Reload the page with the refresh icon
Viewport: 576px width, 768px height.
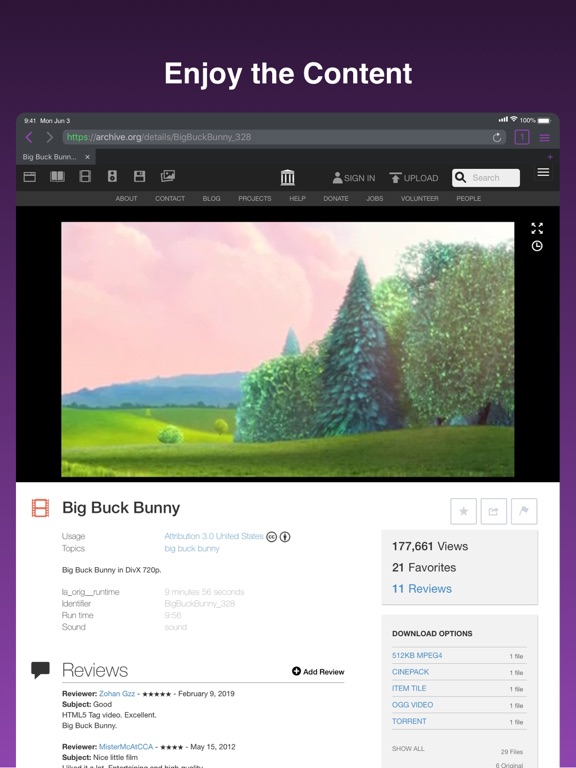click(497, 138)
